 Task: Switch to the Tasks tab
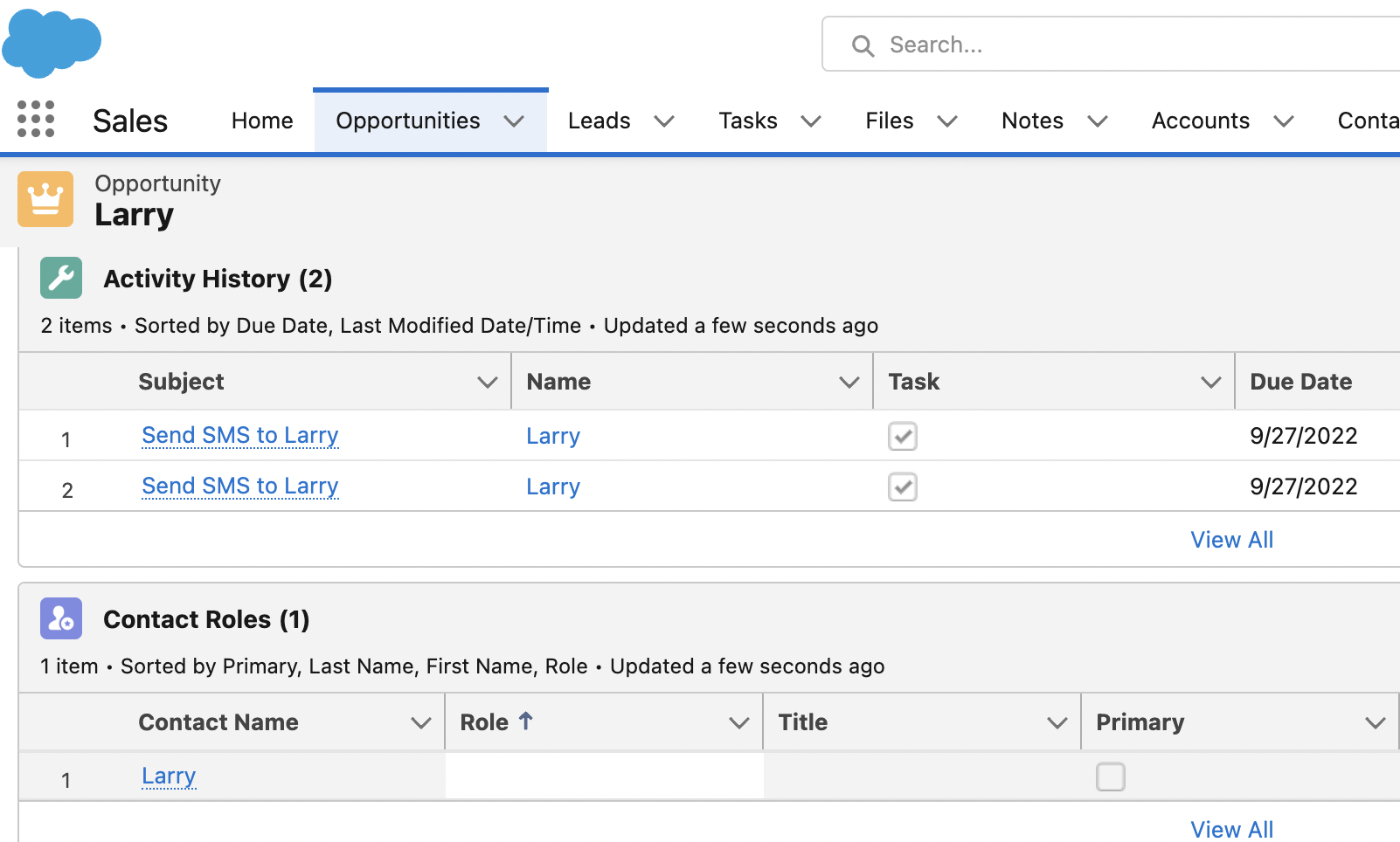click(748, 121)
